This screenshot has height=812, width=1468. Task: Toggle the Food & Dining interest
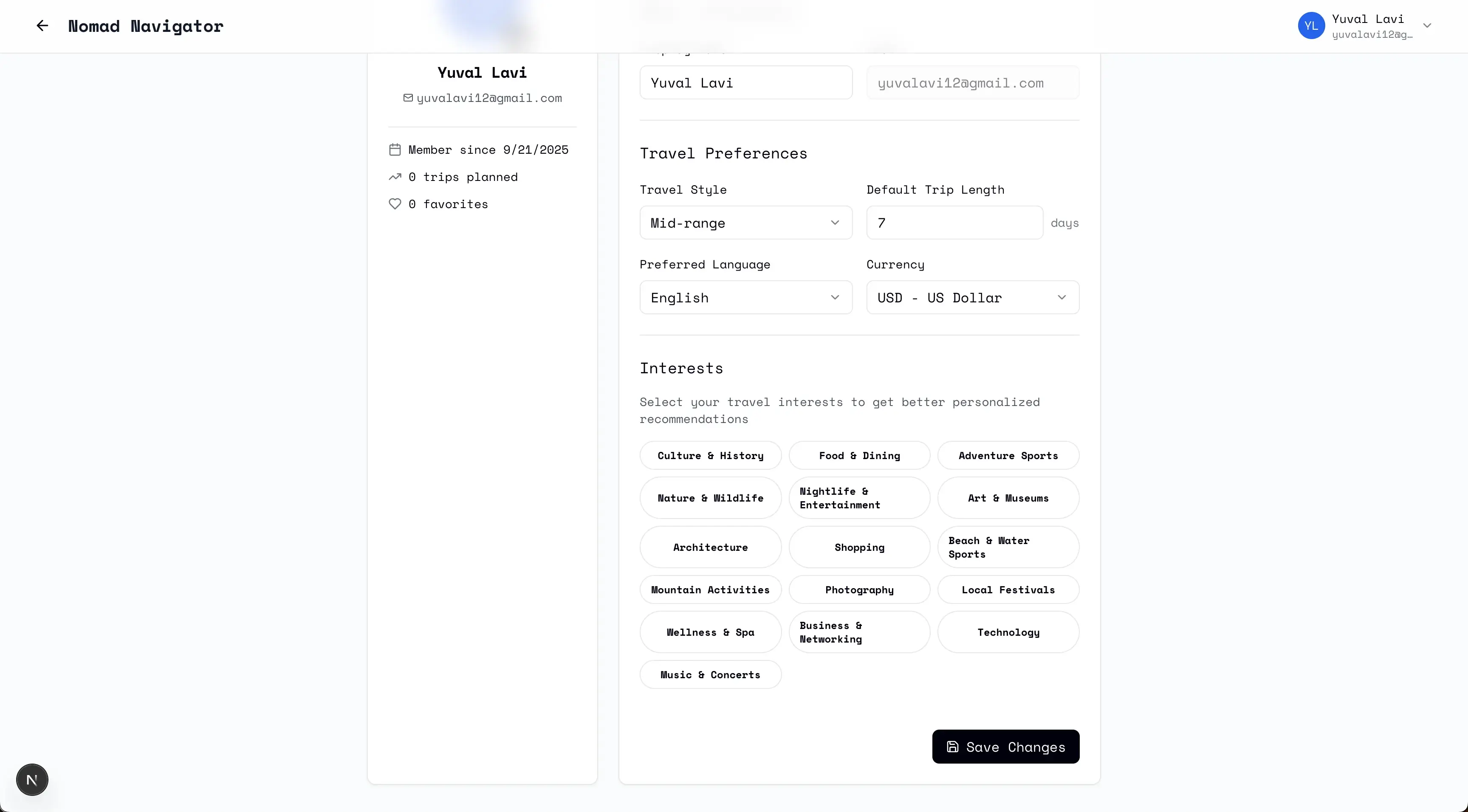(x=859, y=455)
